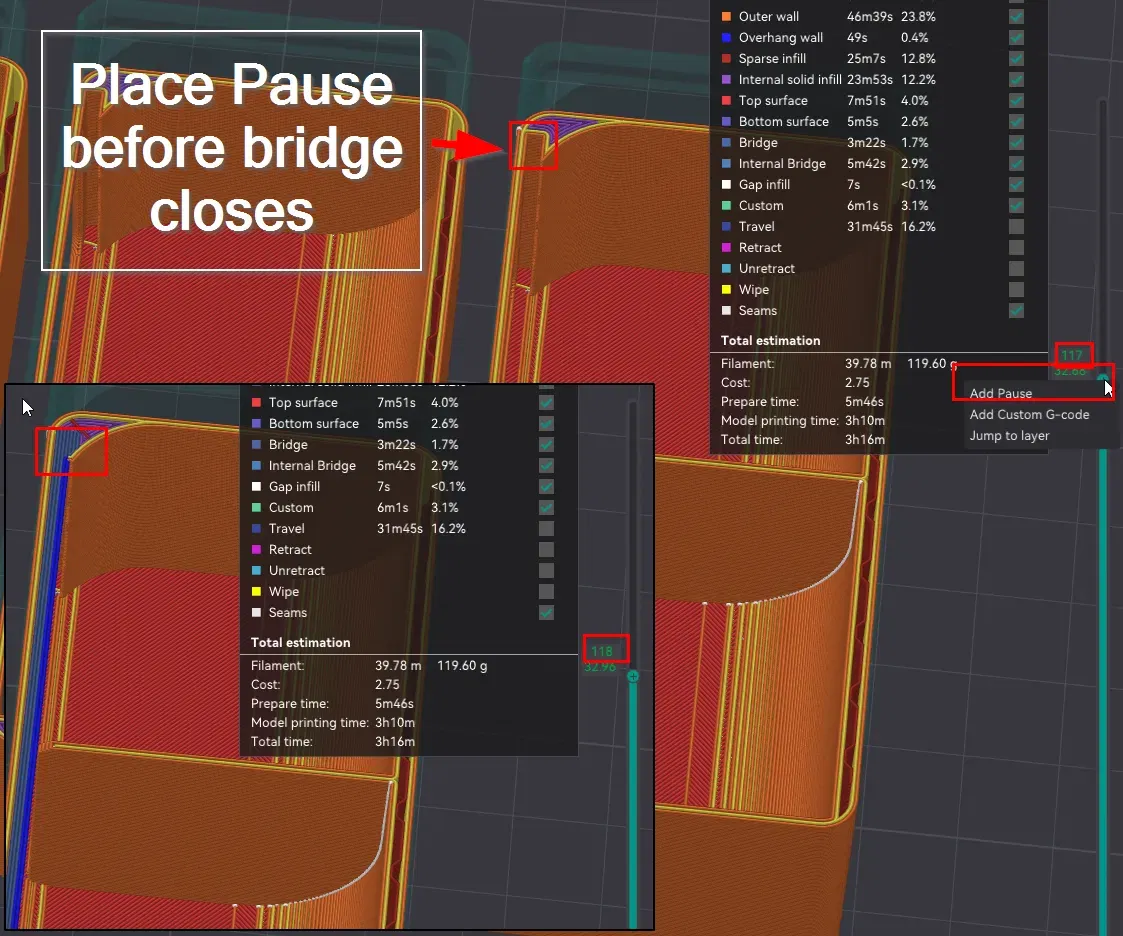Click white Gap infill swatch in layer 117 legend
Image resolution: width=1123 pixels, height=936 pixels.
(x=726, y=185)
